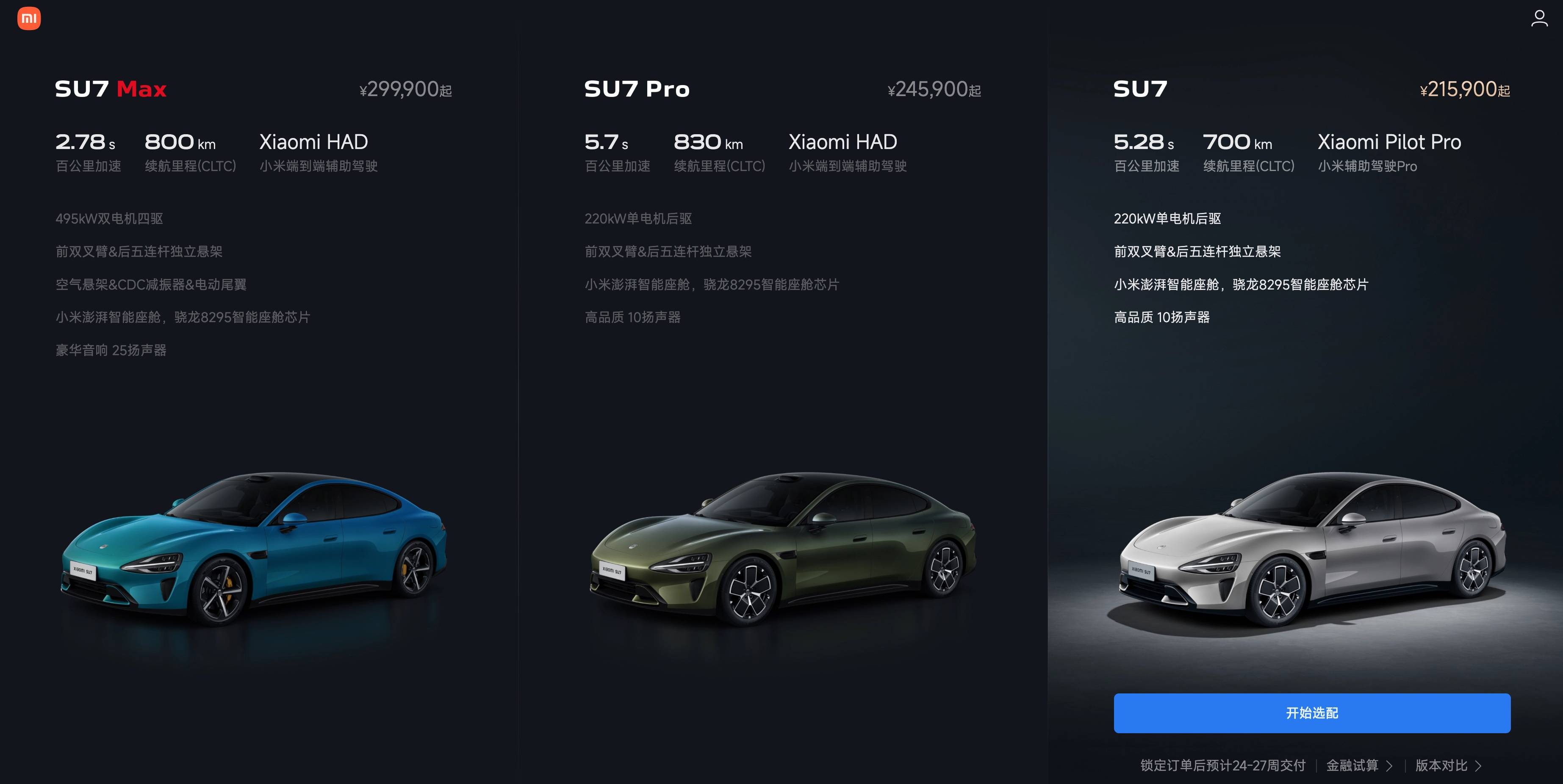Click the ¥299,900起 price label
The height and width of the screenshot is (784, 1563).
[405, 90]
